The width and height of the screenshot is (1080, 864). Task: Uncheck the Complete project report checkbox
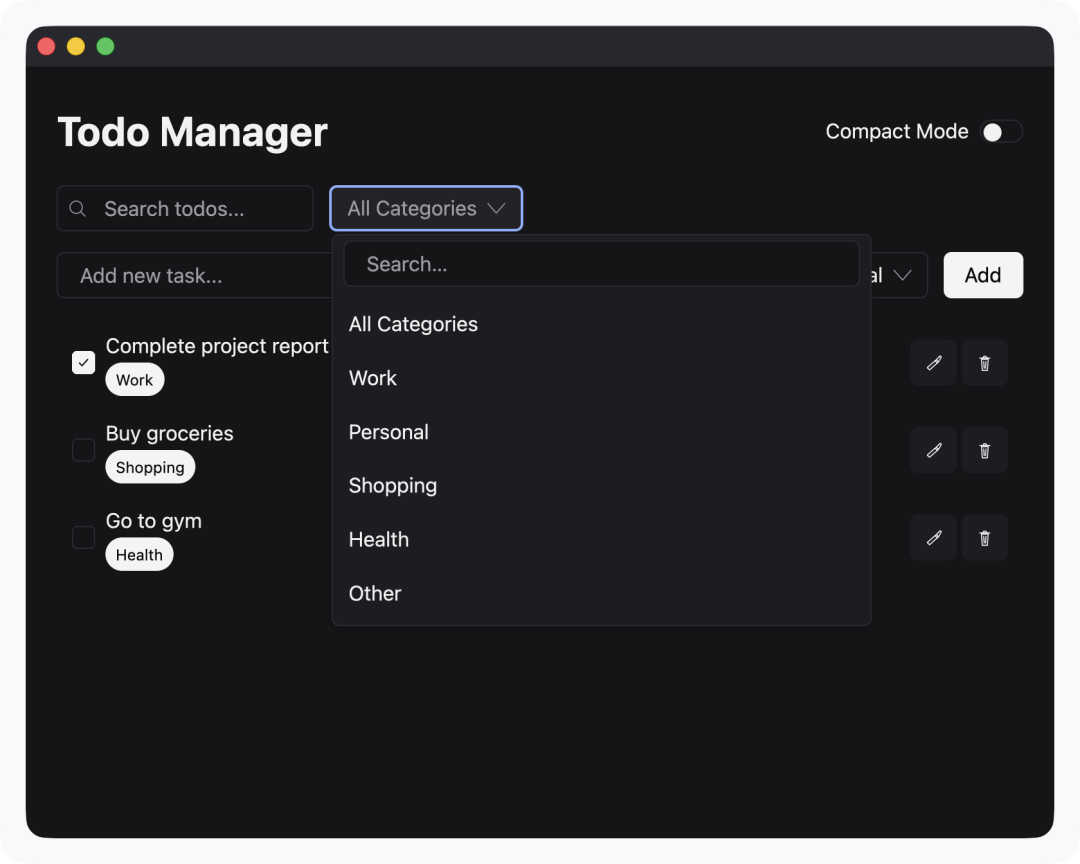pyautogui.click(x=84, y=362)
